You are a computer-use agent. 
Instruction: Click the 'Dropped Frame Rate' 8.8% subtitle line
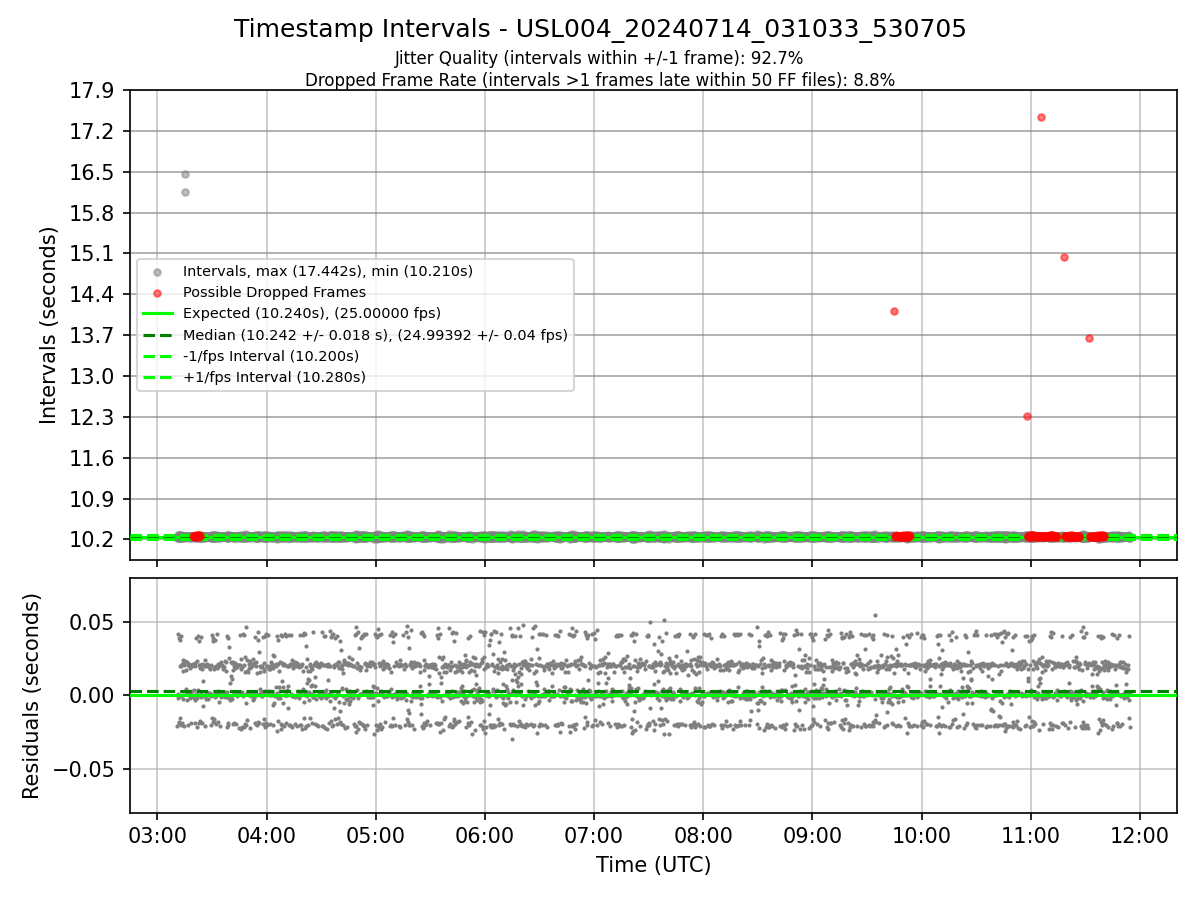click(600, 80)
